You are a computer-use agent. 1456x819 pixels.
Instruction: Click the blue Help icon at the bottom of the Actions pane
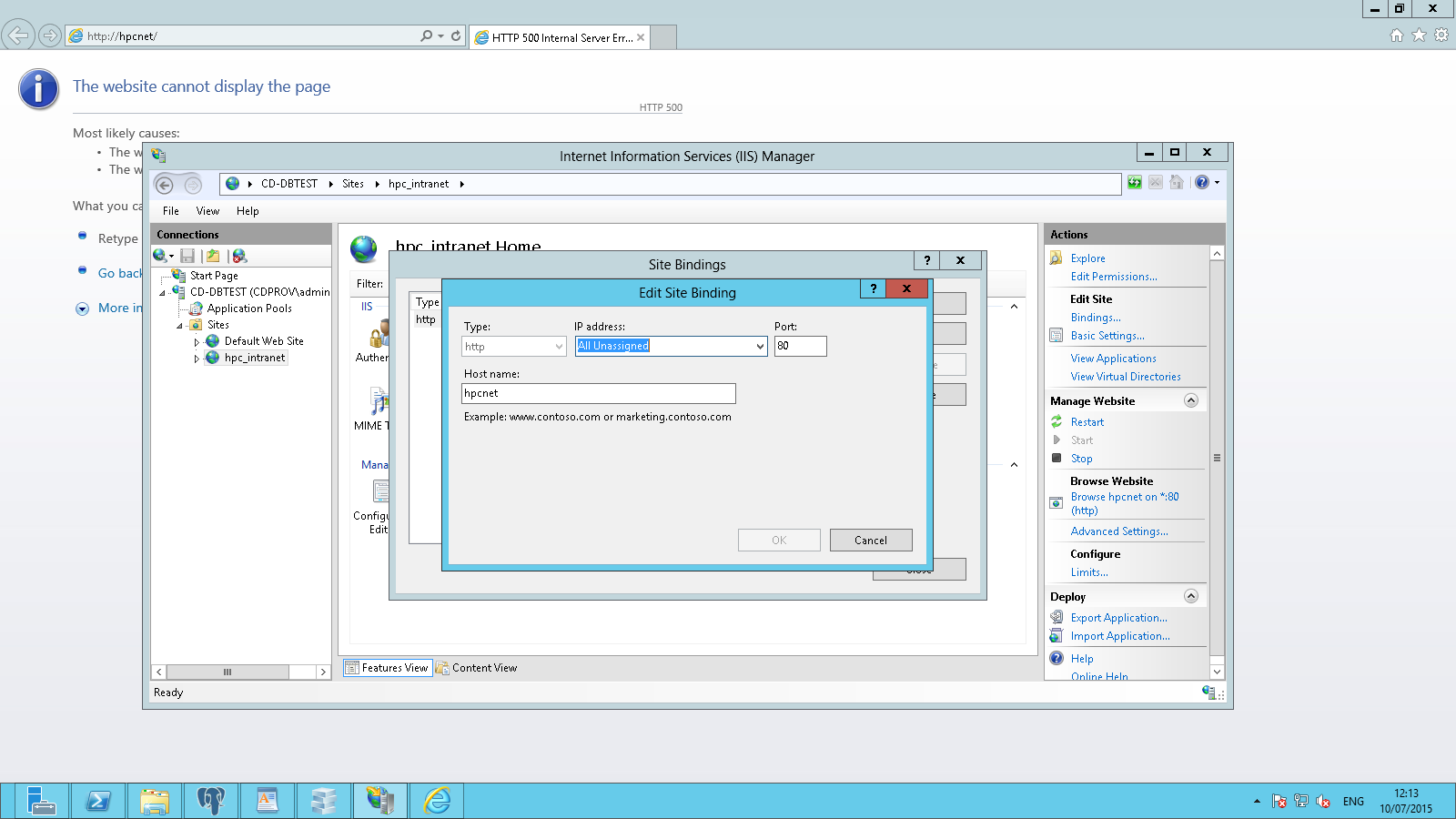click(1057, 658)
